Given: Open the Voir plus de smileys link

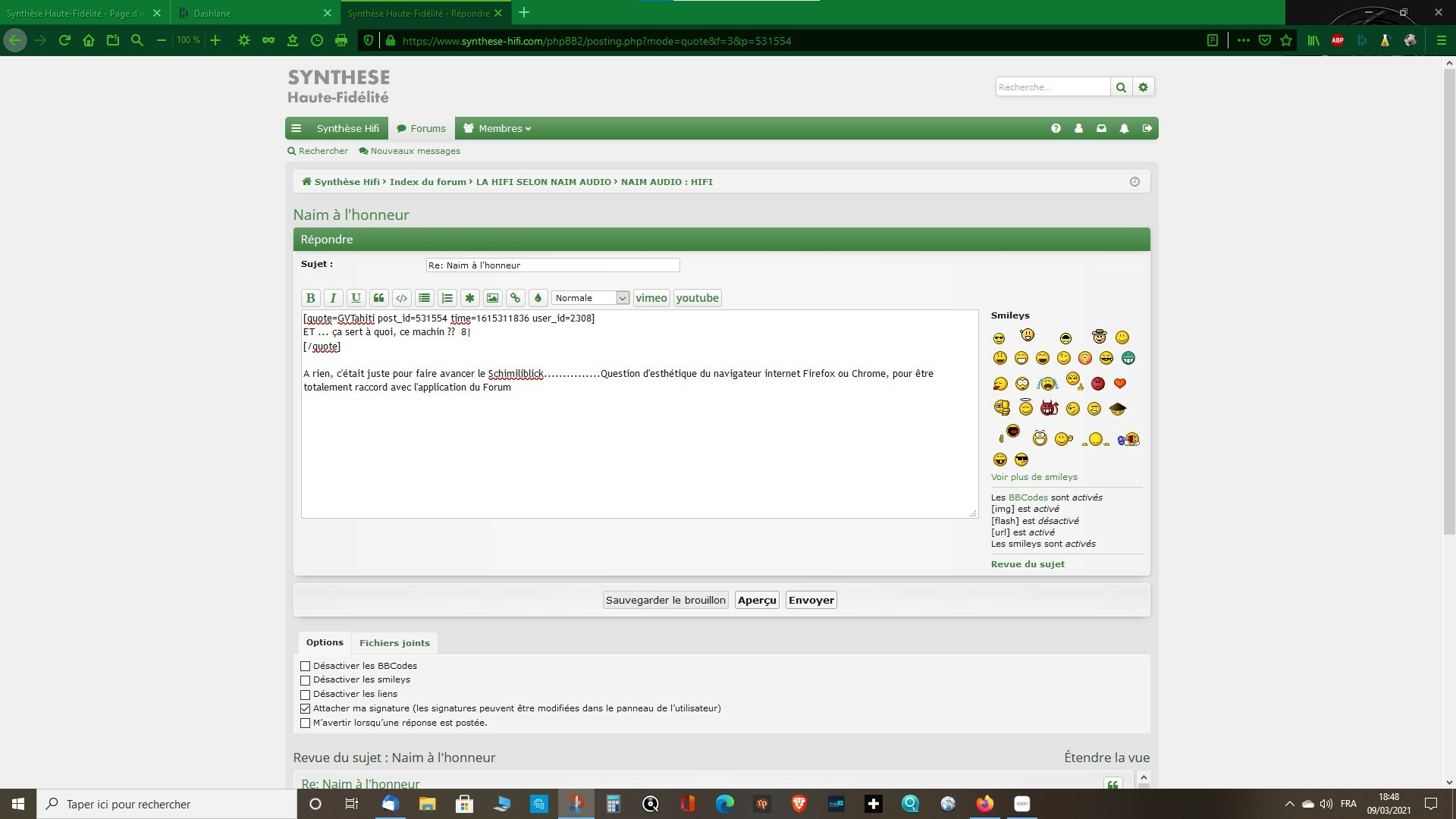Looking at the screenshot, I should pos(1034,477).
